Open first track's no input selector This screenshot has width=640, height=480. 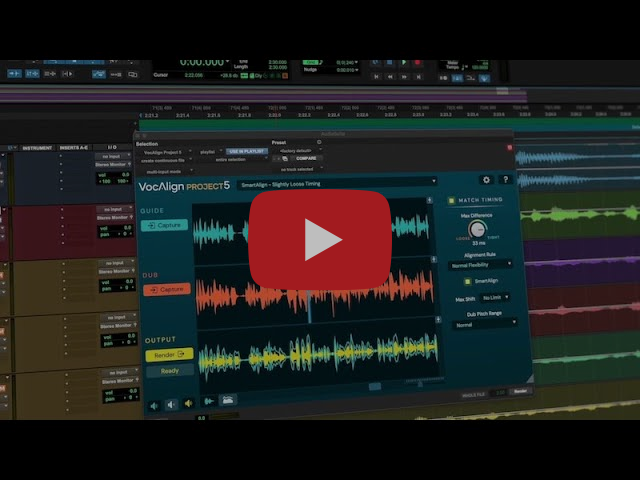click(x=113, y=156)
